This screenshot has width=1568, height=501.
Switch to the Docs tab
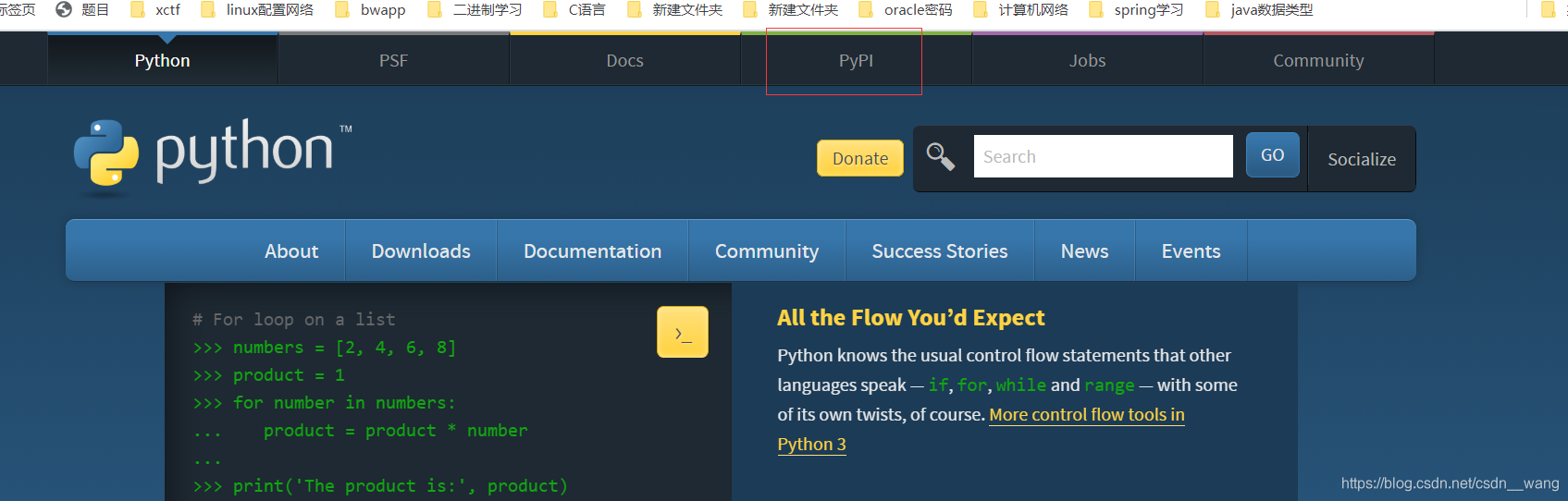point(625,60)
